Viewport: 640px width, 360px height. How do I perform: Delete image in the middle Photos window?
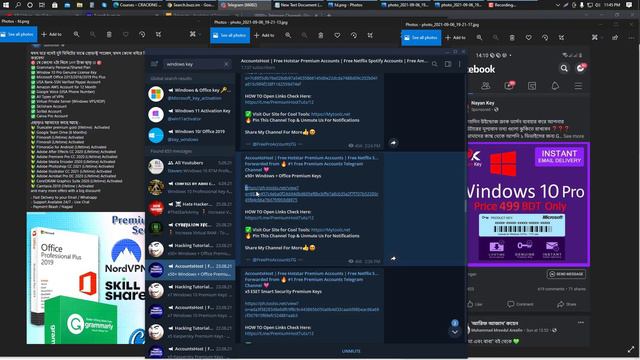click(321, 36)
